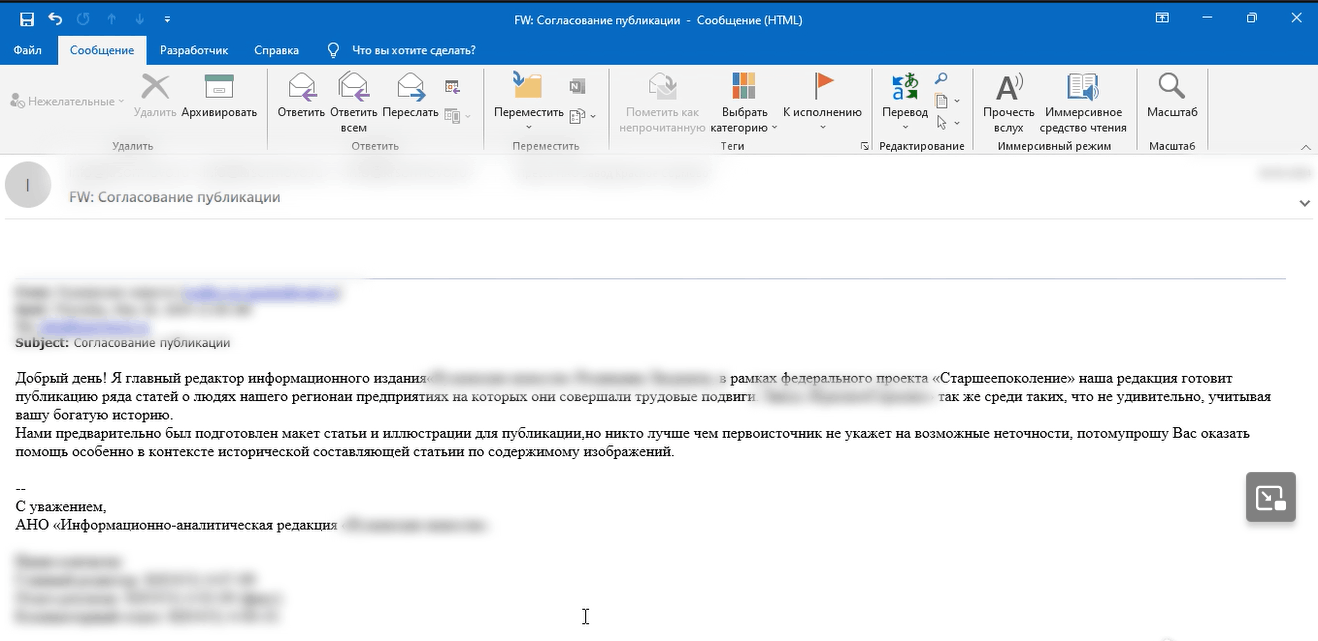
Task: Undo using the title bar arrow
Action: [55, 19]
